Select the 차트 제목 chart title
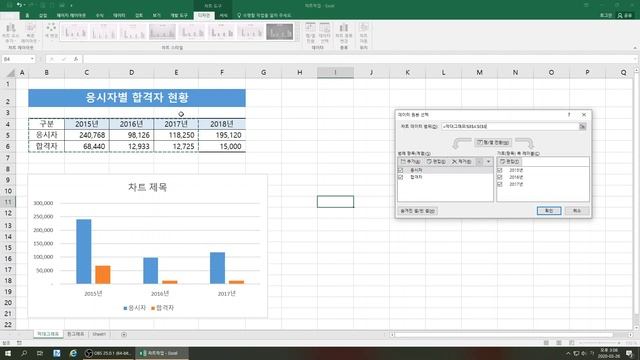The width and height of the screenshot is (640, 360). pyautogui.click(x=147, y=187)
